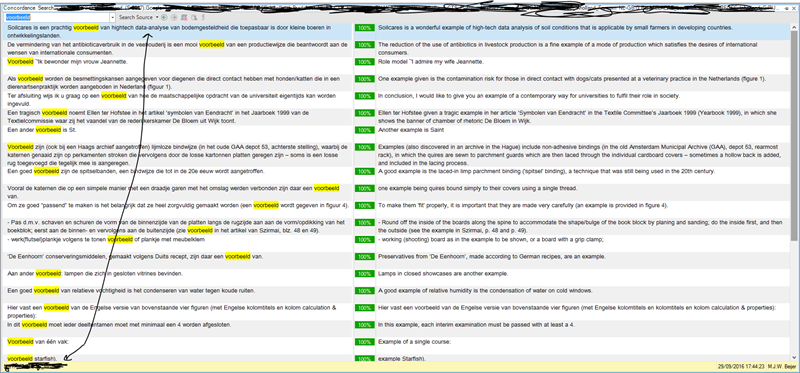800x373 pixels.
Task: Click the last grey toolbar icon
Action: click(x=203, y=17)
